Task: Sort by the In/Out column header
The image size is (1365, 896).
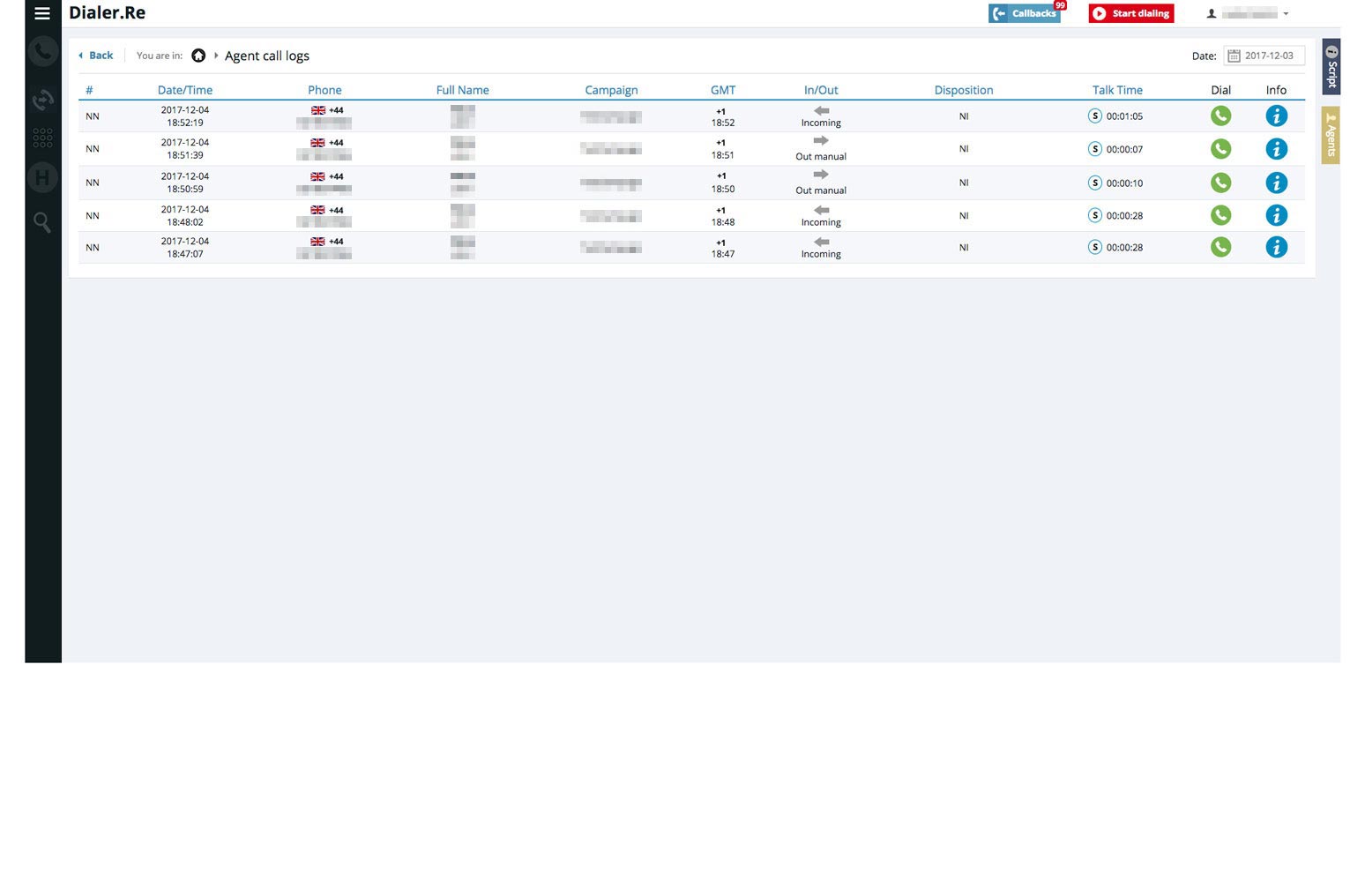Action: [x=821, y=90]
